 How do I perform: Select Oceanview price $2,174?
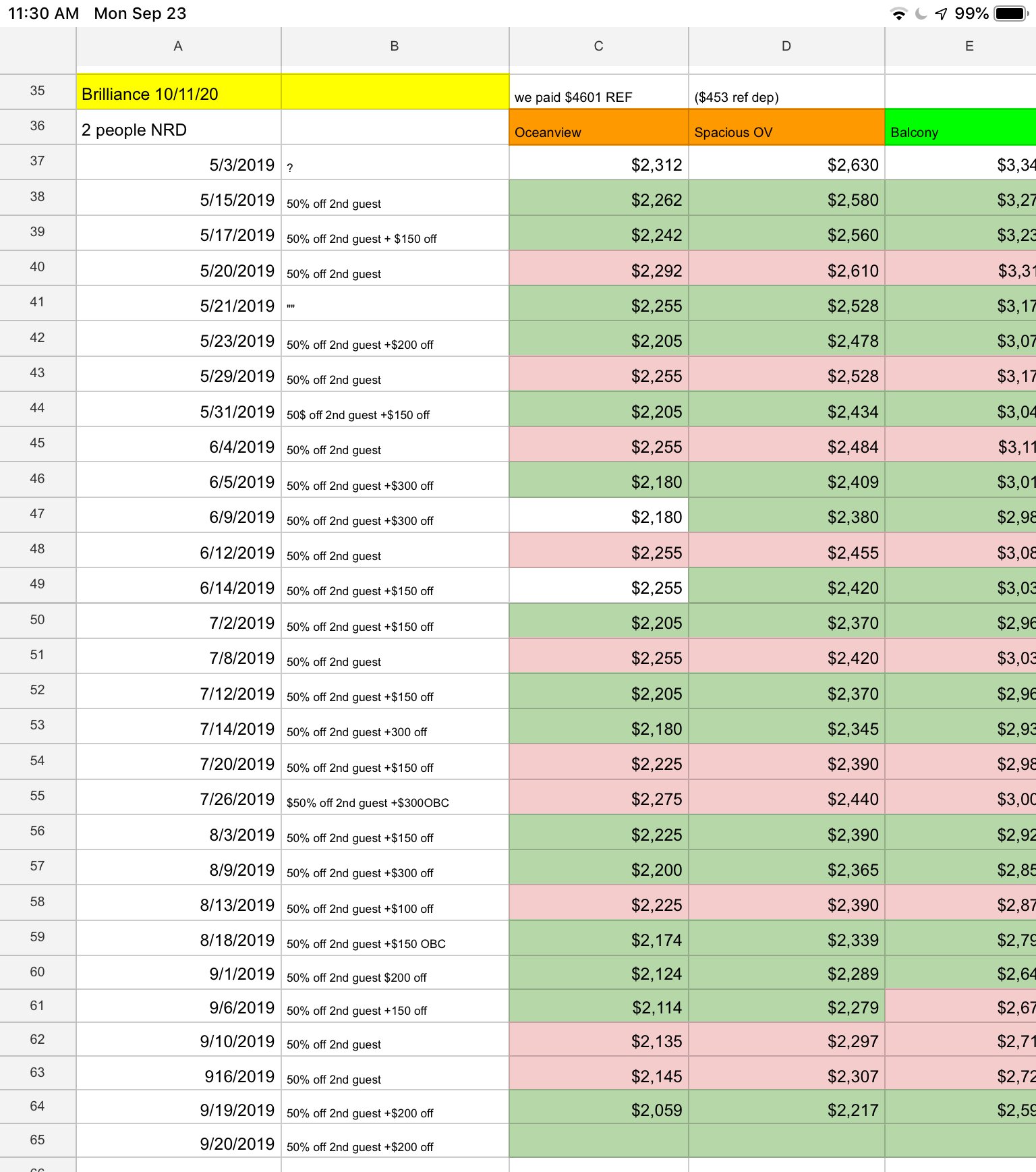599,938
